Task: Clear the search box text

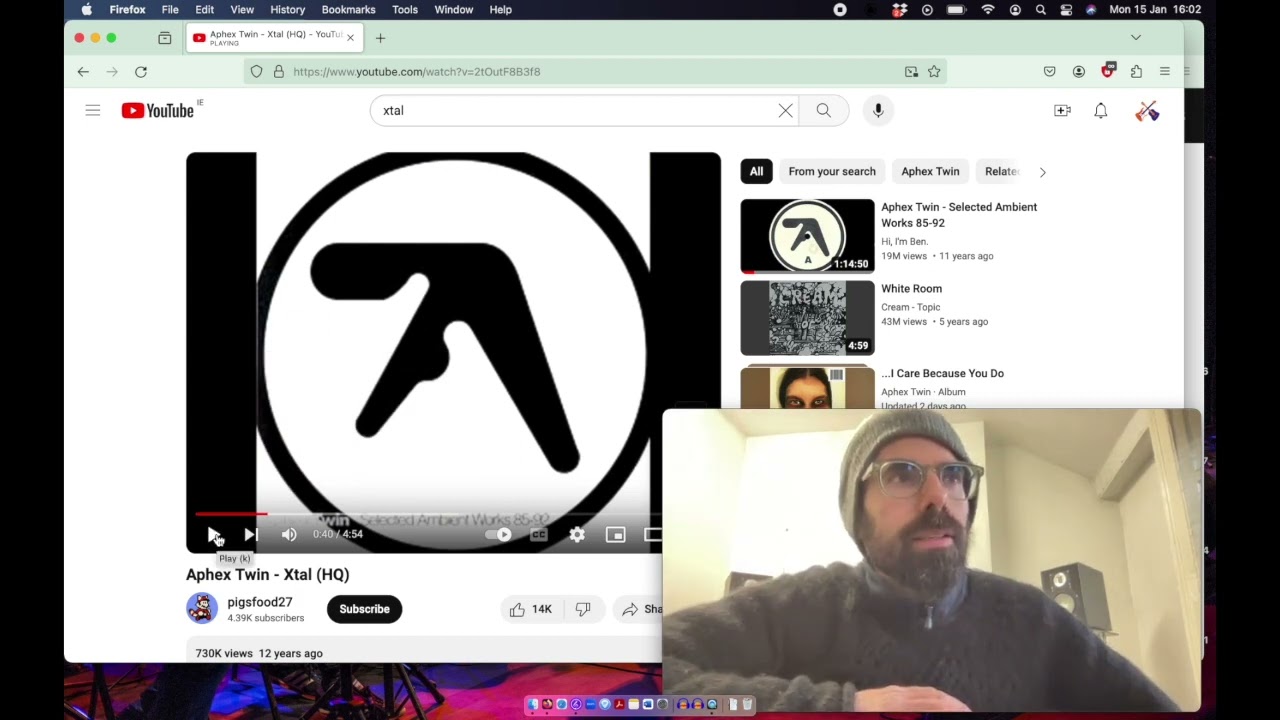Action: (x=786, y=111)
